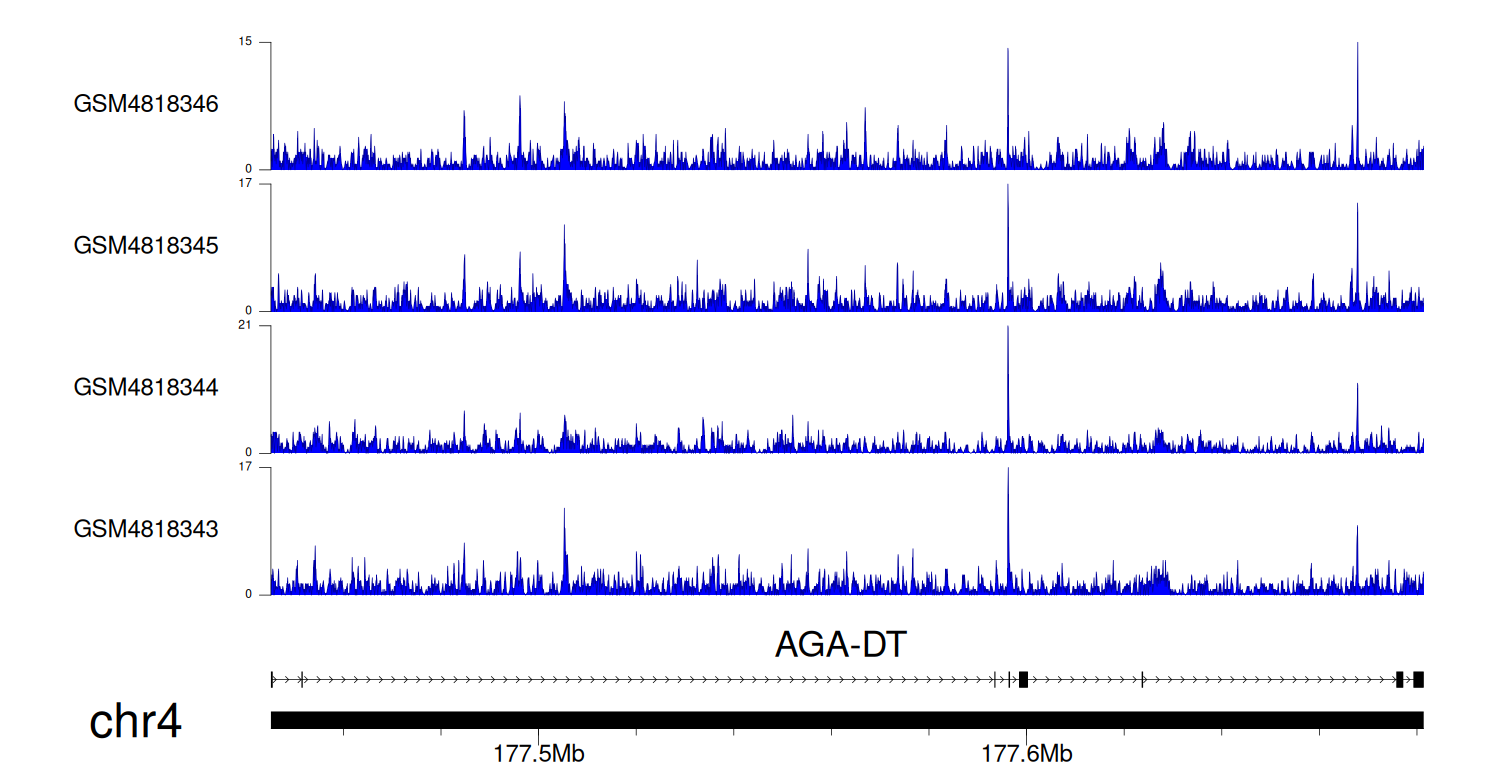Click the y-axis maximum value 15
Screen dimensions: 1500x780
[245, 42]
